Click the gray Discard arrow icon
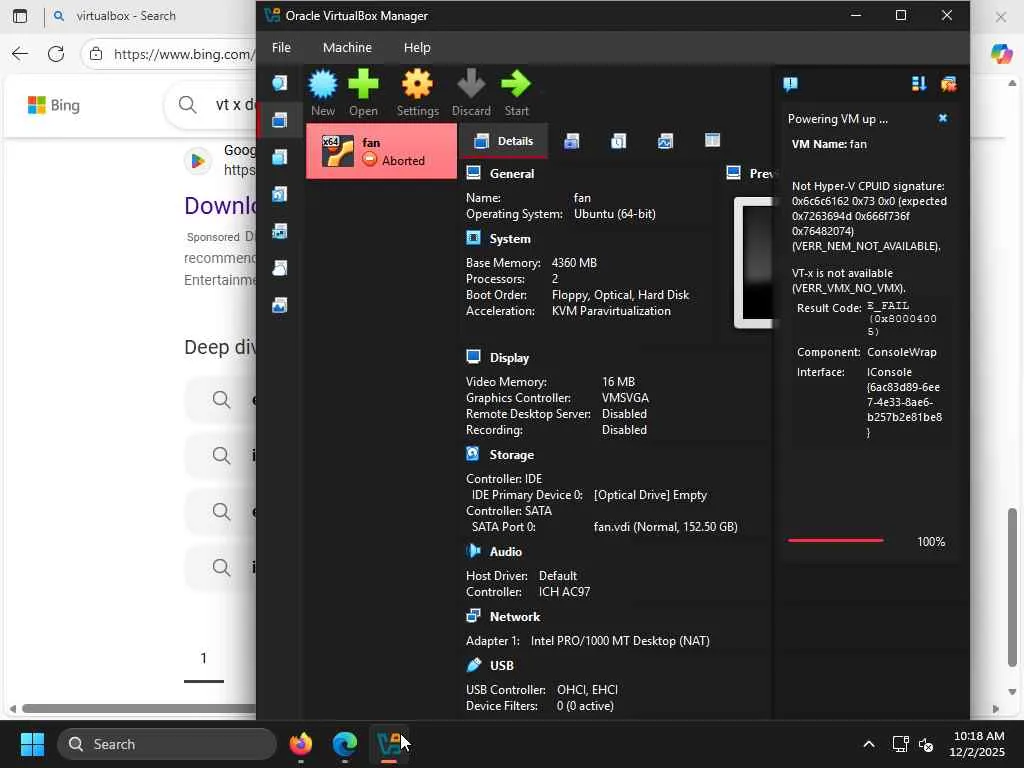This screenshot has width=1024, height=768. pos(471,85)
